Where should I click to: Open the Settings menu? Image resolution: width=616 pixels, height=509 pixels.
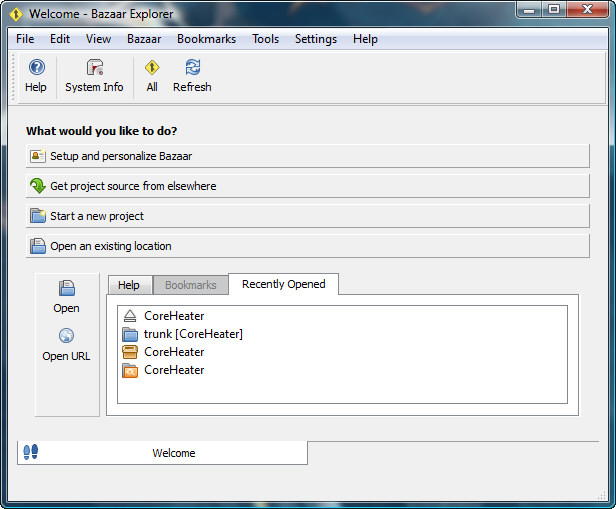pyautogui.click(x=316, y=39)
